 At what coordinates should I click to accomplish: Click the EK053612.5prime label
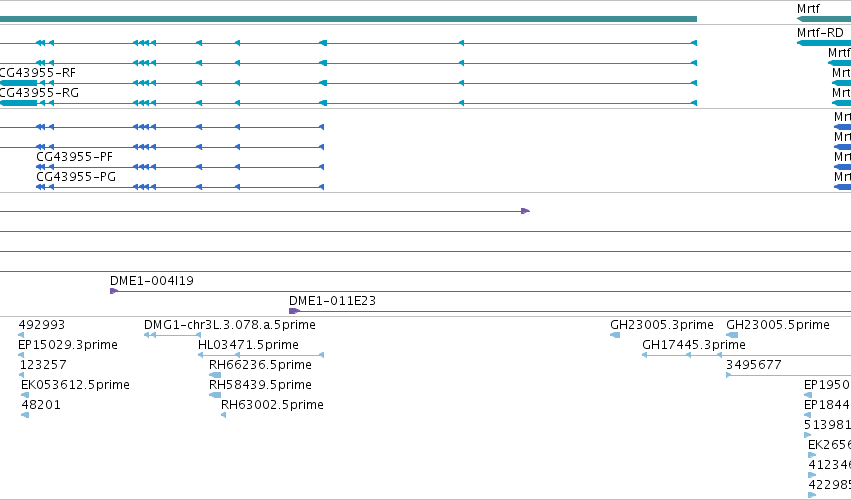(x=75, y=385)
